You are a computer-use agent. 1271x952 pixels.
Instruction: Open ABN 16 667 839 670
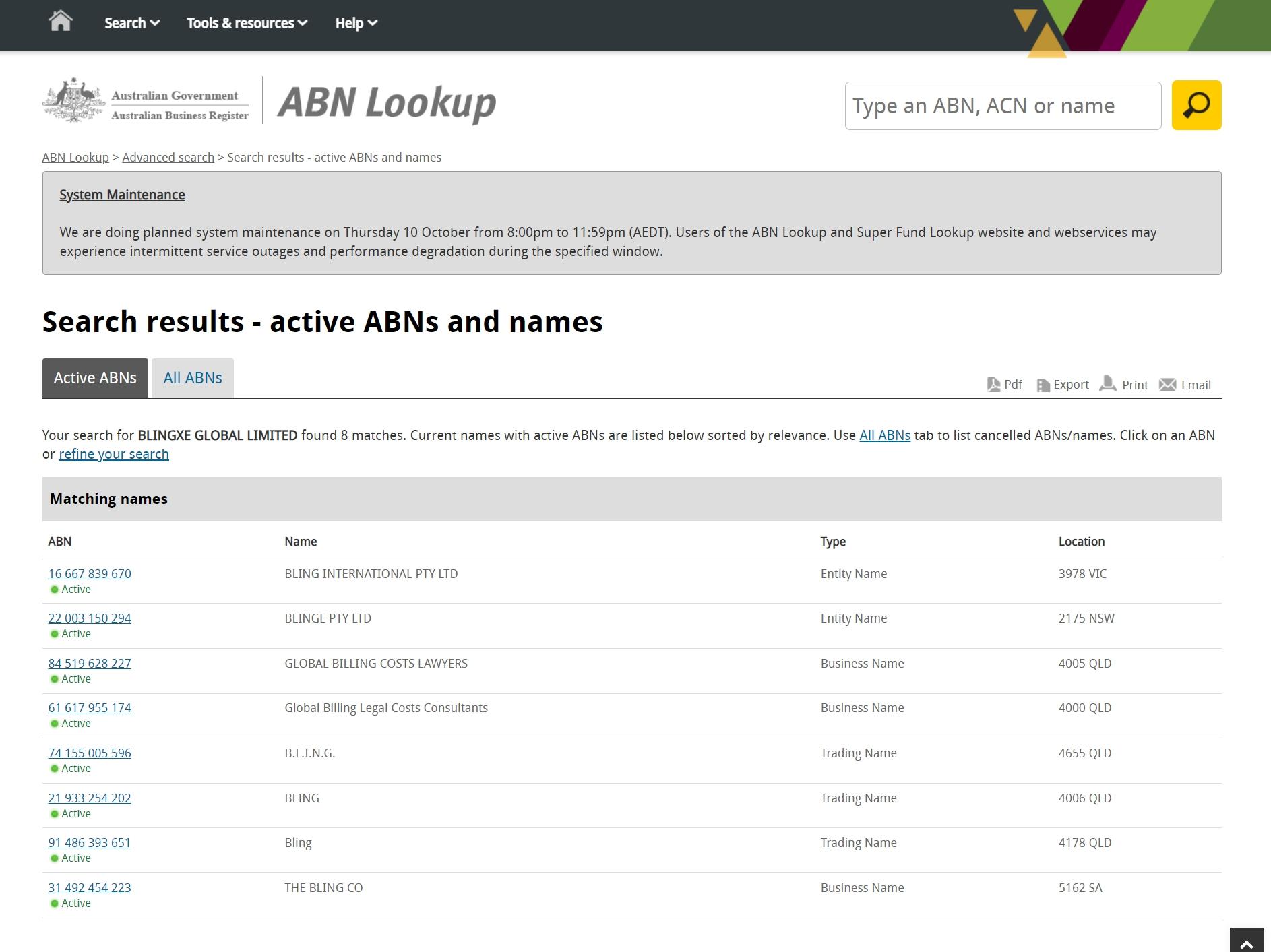pyautogui.click(x=90, y=574)
